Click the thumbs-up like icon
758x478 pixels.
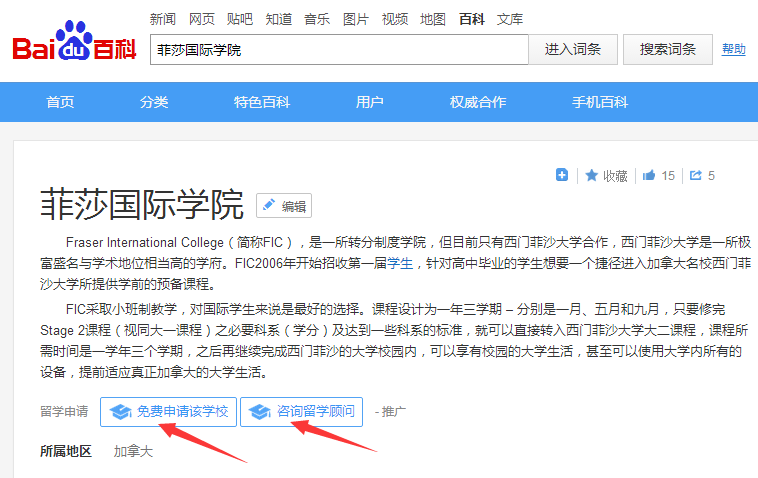click(x=649, y=175)
